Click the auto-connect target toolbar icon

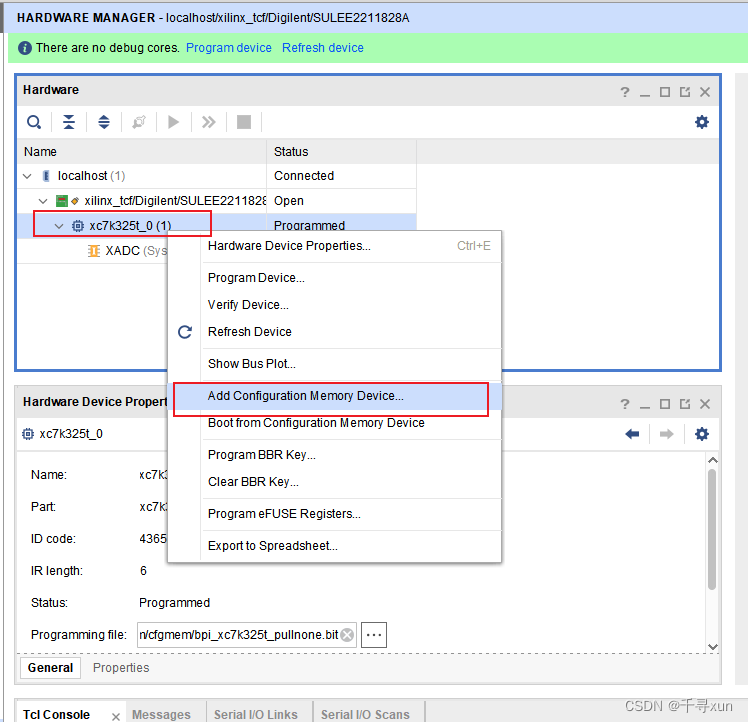(139, 122)
